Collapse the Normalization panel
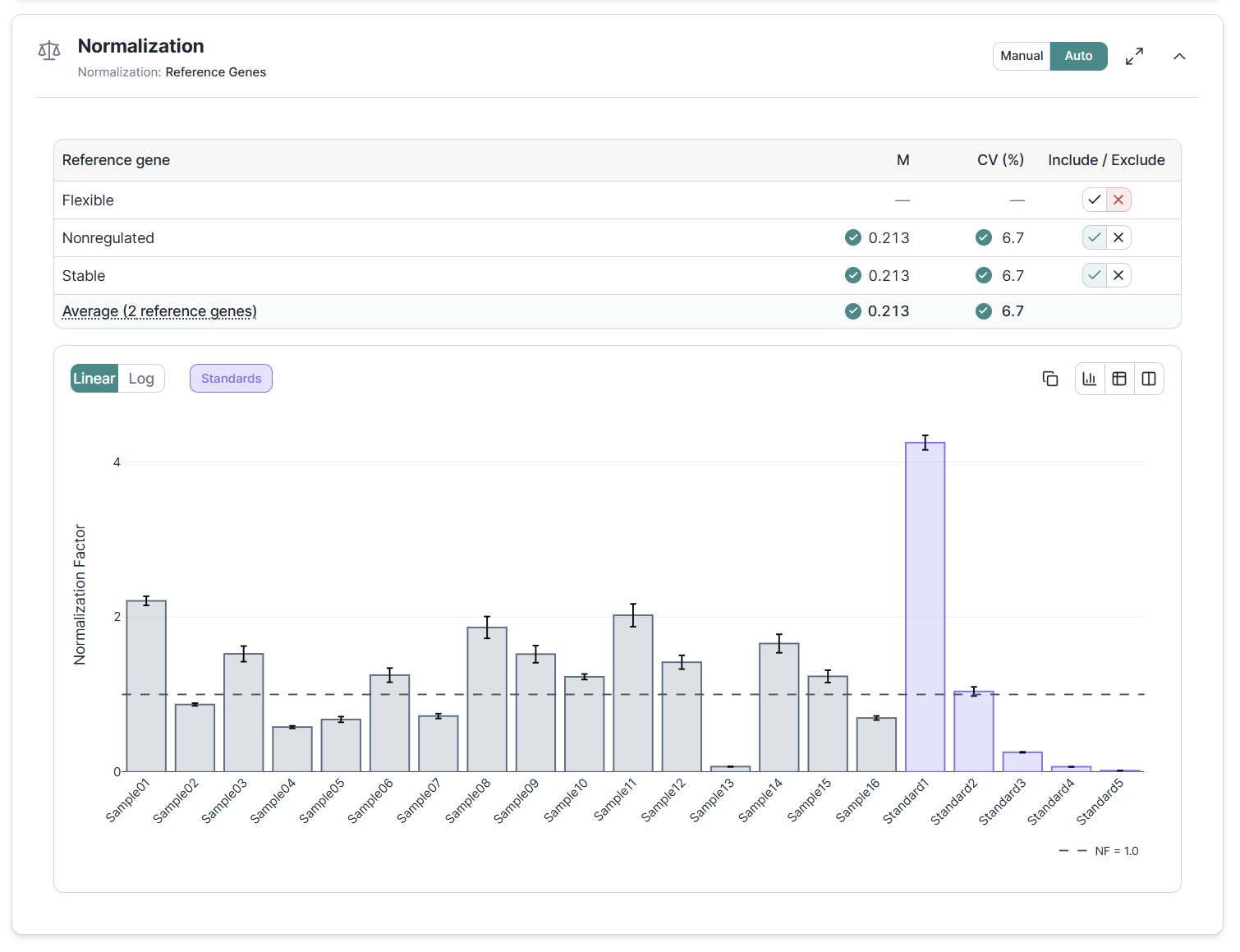 point(1179,56)
